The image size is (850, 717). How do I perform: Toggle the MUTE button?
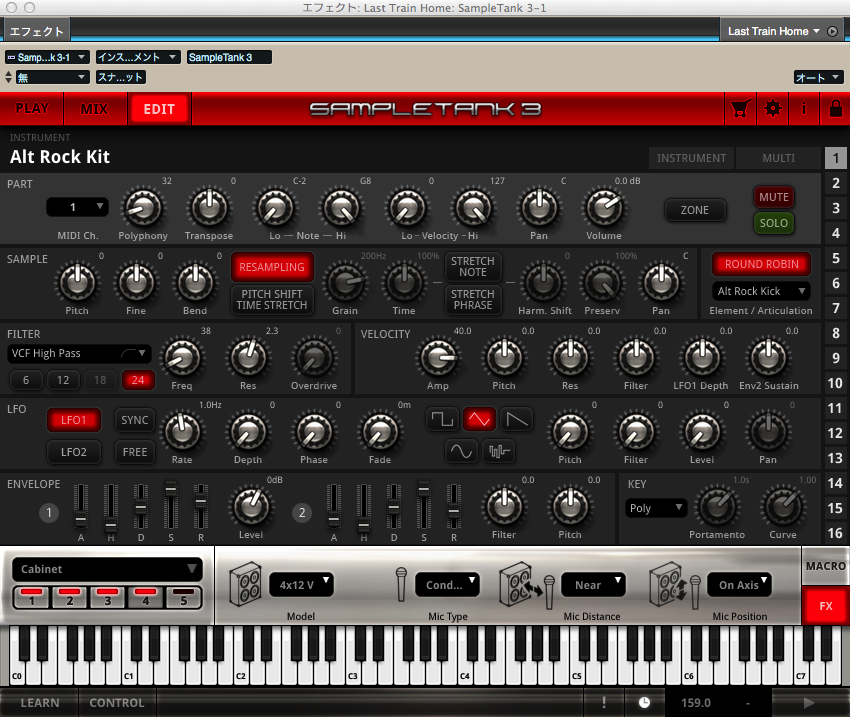pyautogui.click(x=774, y=197)
